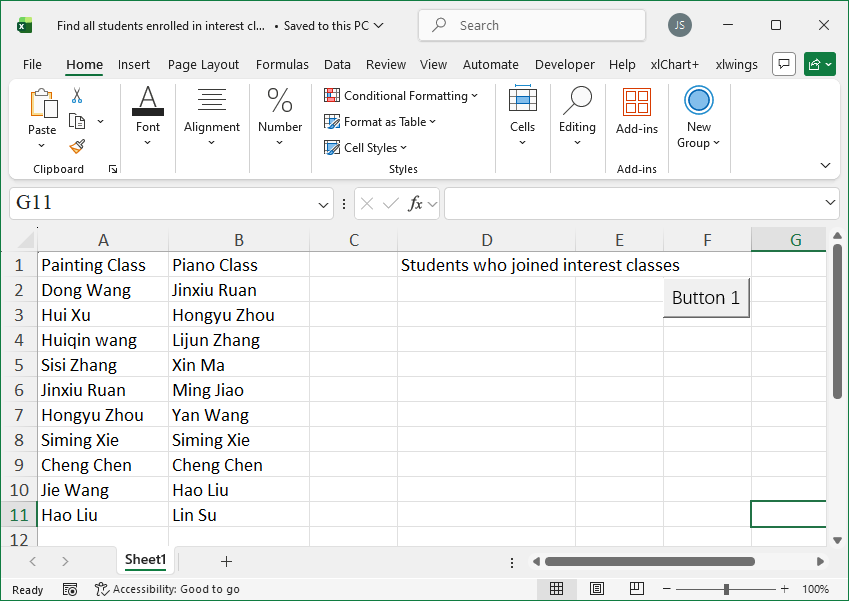The image size is (849, 601).
Task: Click the zoom slider handle
Action: [726, 589]
